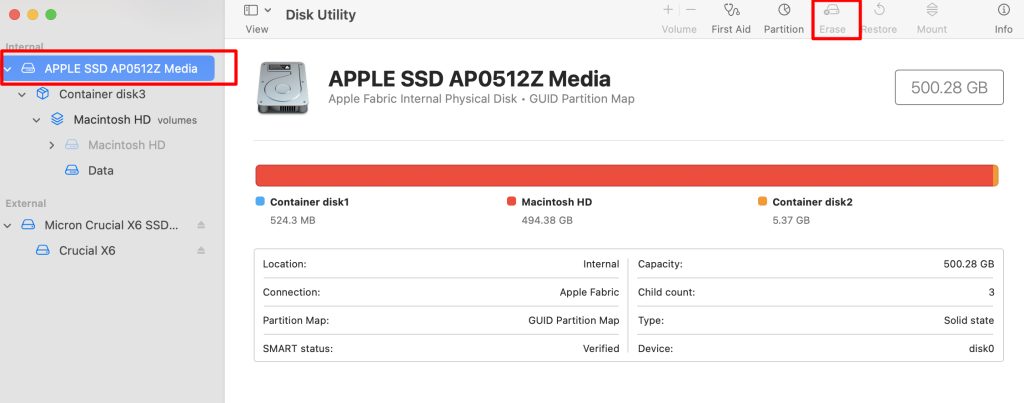Click the Disk Utility window title

point(321,14)
